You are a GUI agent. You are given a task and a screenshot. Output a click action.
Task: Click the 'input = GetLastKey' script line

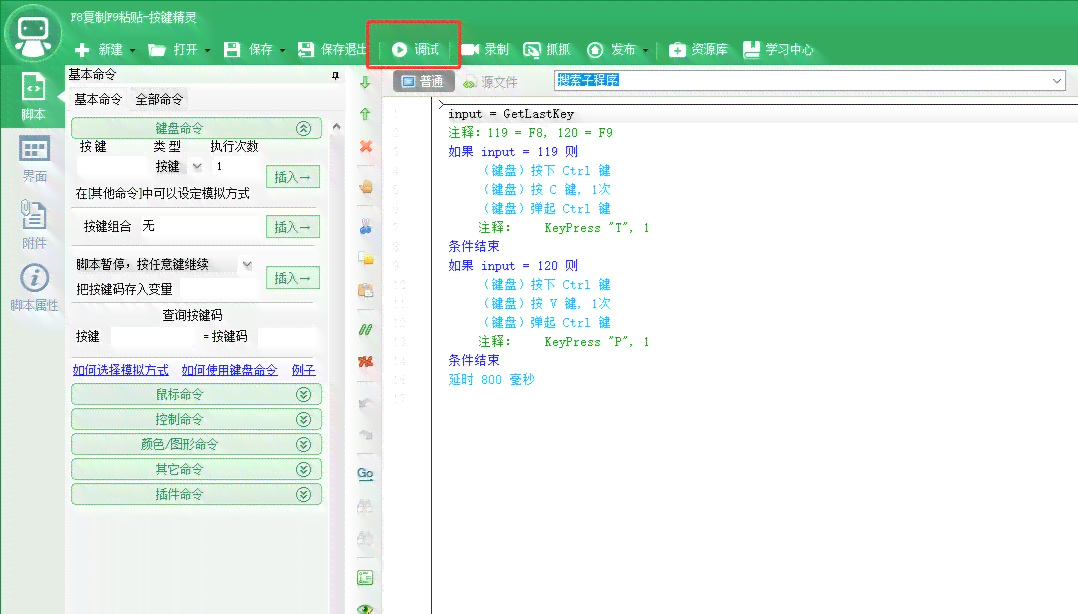pyautogui.click(x=511, y=114)
